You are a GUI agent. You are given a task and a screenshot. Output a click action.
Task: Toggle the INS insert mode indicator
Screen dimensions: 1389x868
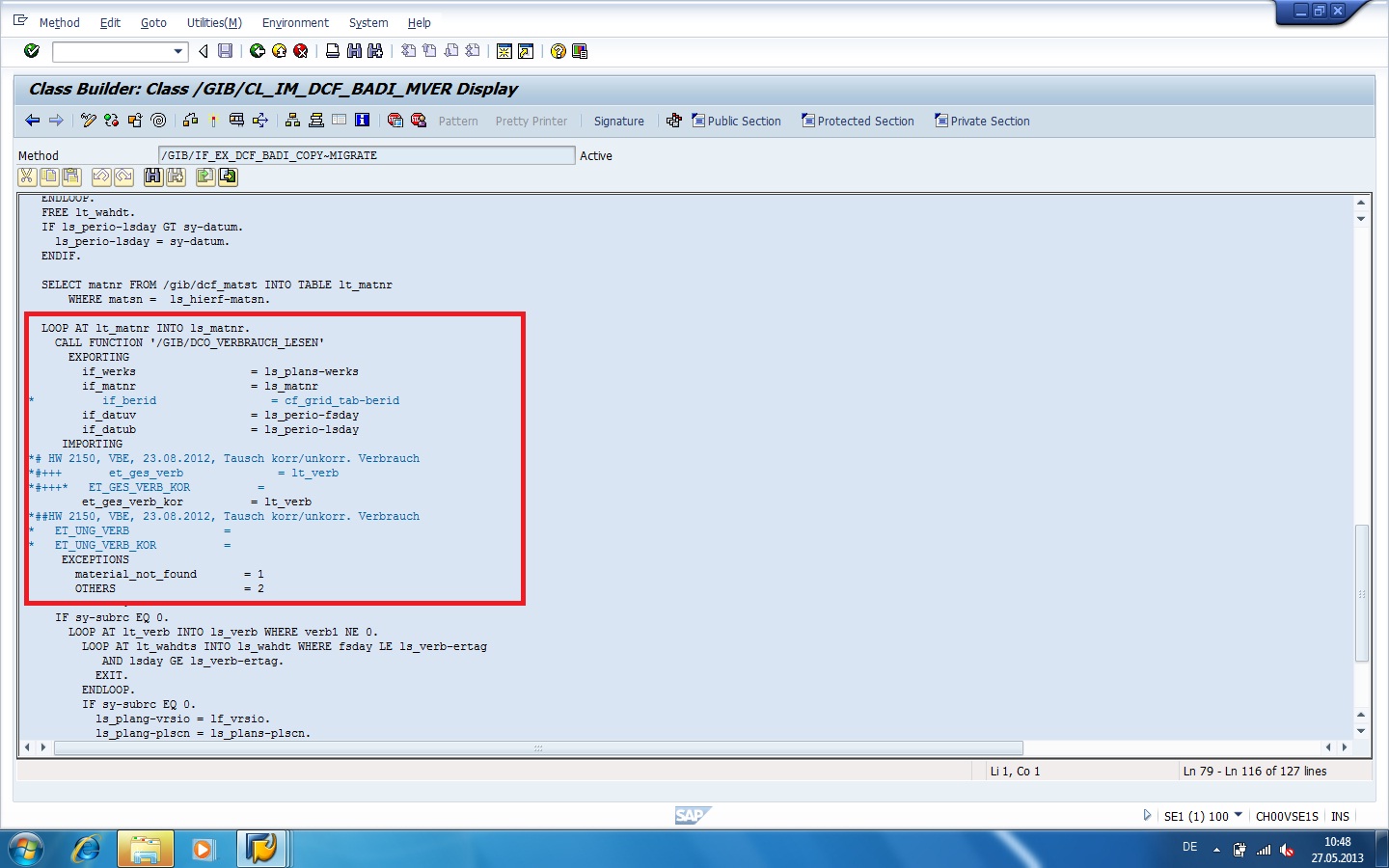(1340, 816)
